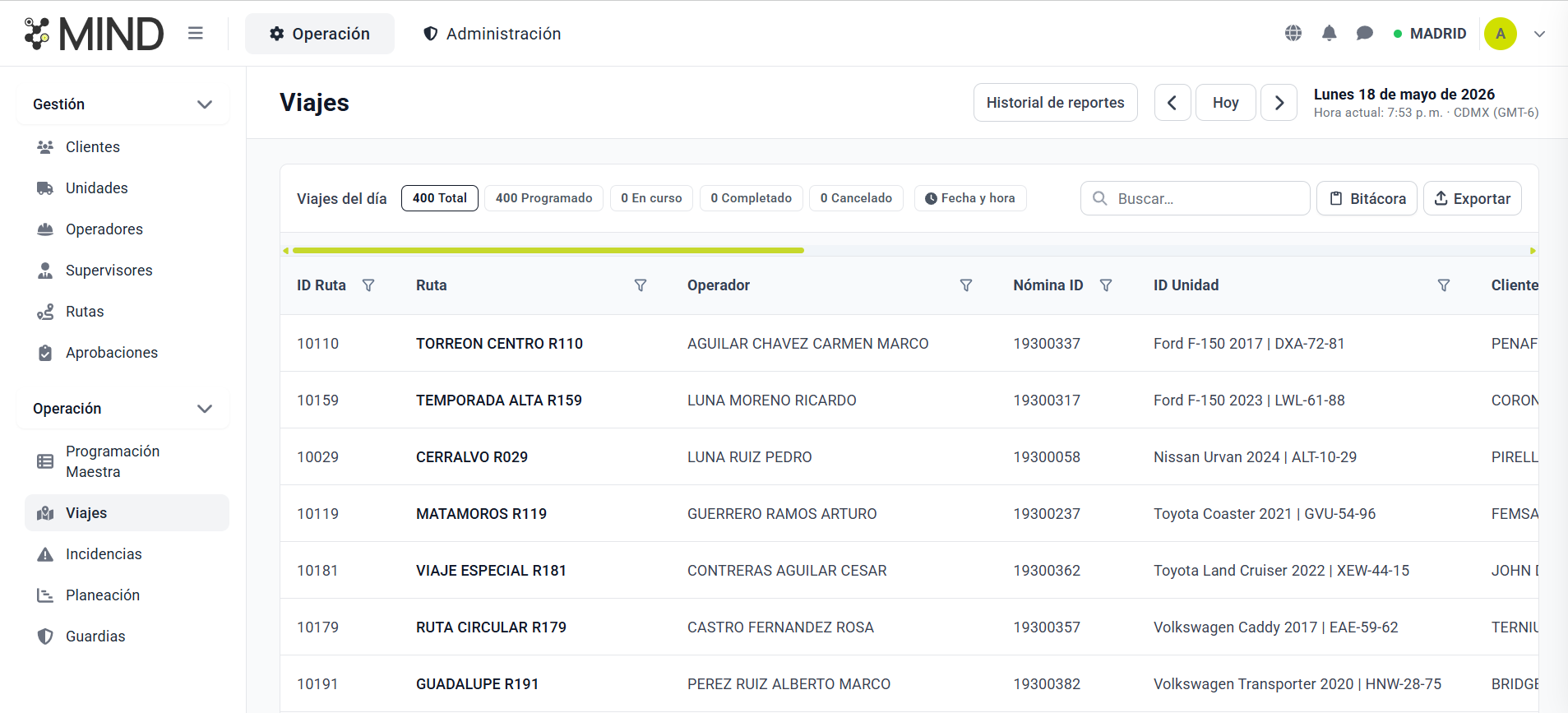Click the MADRID location indicator
The width and height of the screenshot is (1568, 713).
tap(1430, 34)
